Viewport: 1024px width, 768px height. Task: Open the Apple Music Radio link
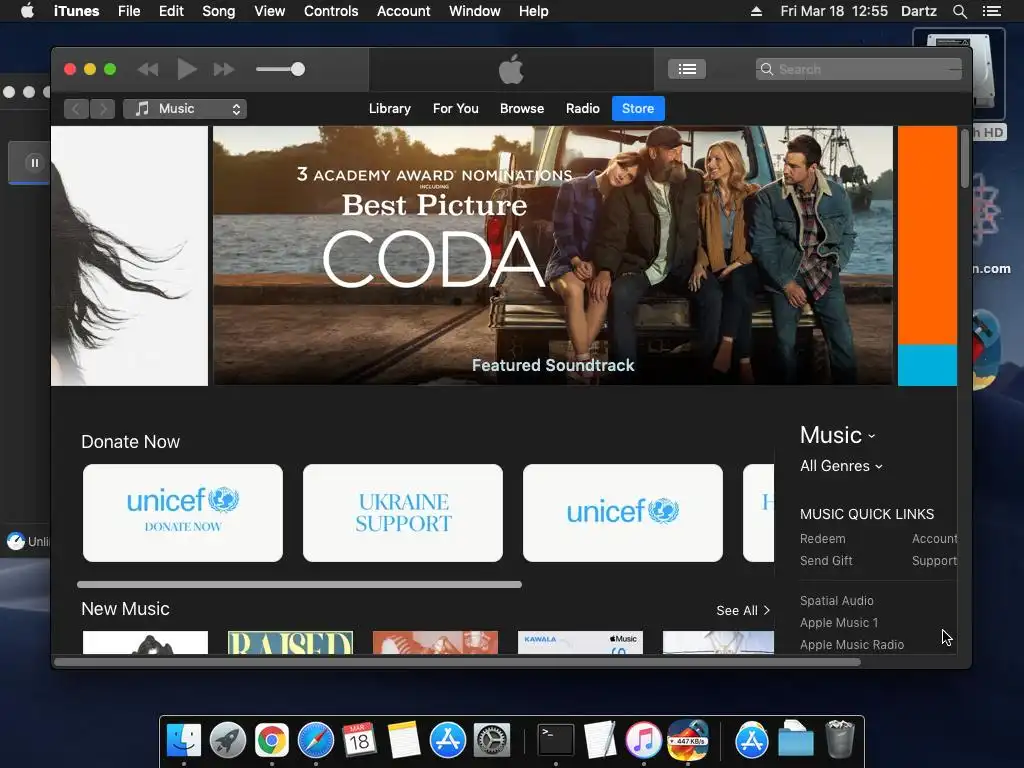coord(852,645)
